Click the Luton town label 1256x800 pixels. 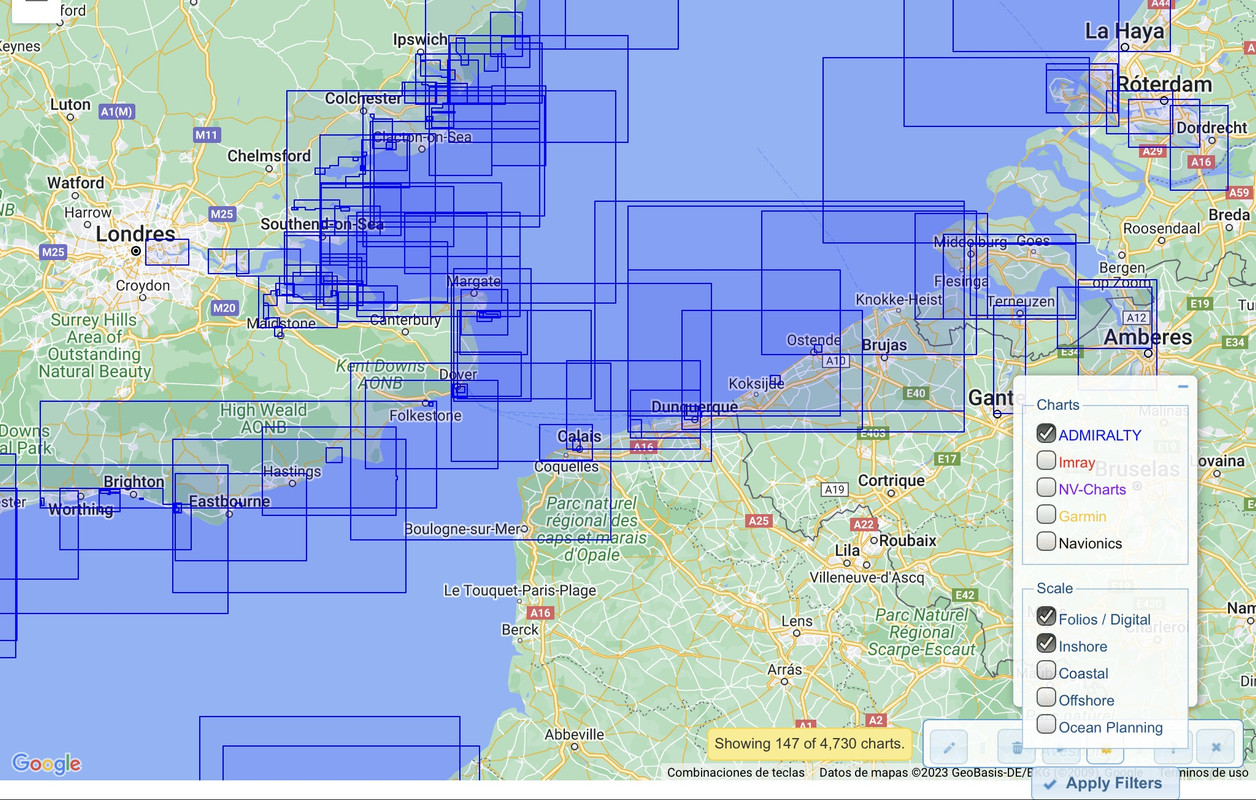pos(70,104)
